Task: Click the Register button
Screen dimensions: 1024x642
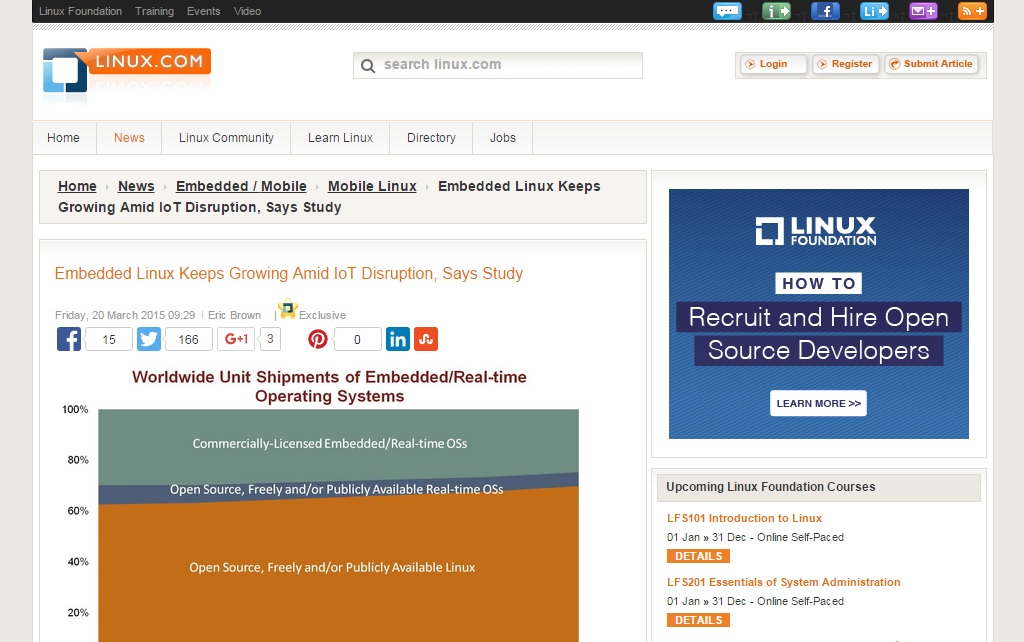Action: 846,64
